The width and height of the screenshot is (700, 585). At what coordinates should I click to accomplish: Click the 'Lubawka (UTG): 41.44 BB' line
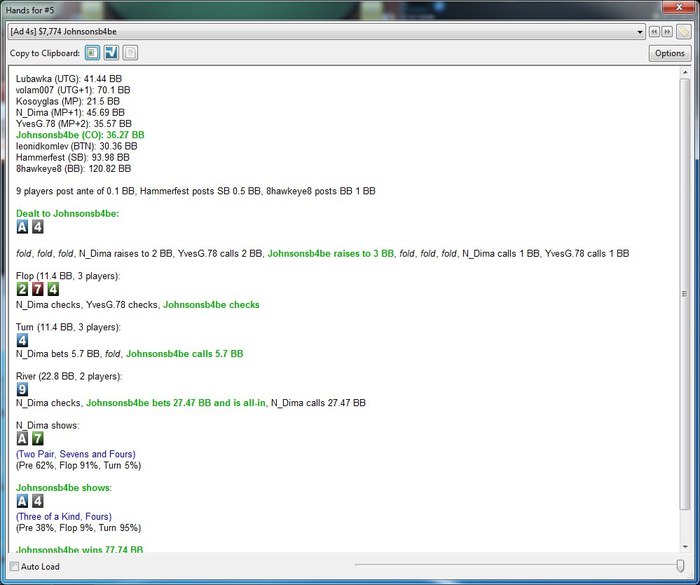click(69, 79)
